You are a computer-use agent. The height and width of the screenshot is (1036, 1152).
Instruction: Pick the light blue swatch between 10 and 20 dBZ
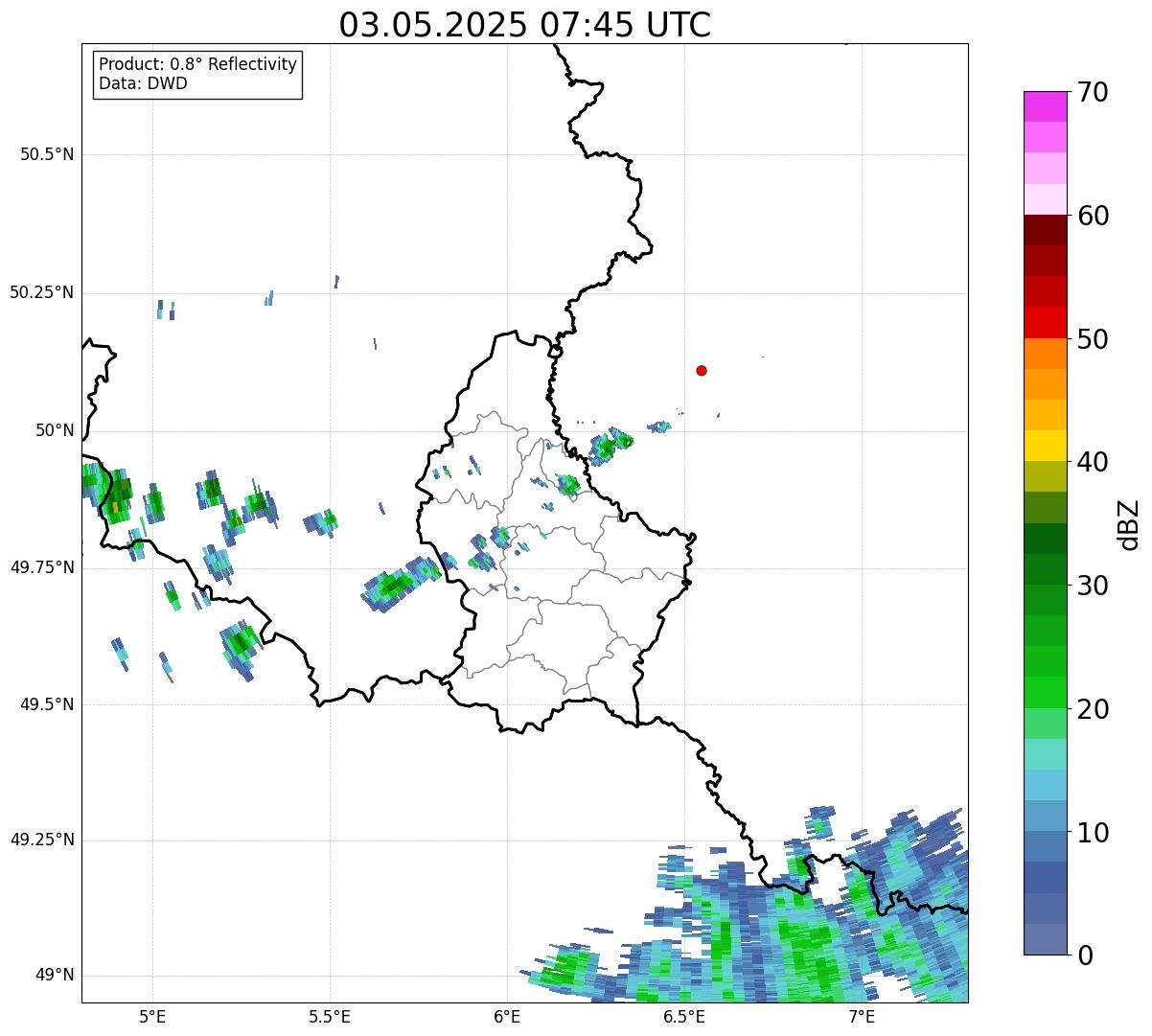(x=1045, y=785)
